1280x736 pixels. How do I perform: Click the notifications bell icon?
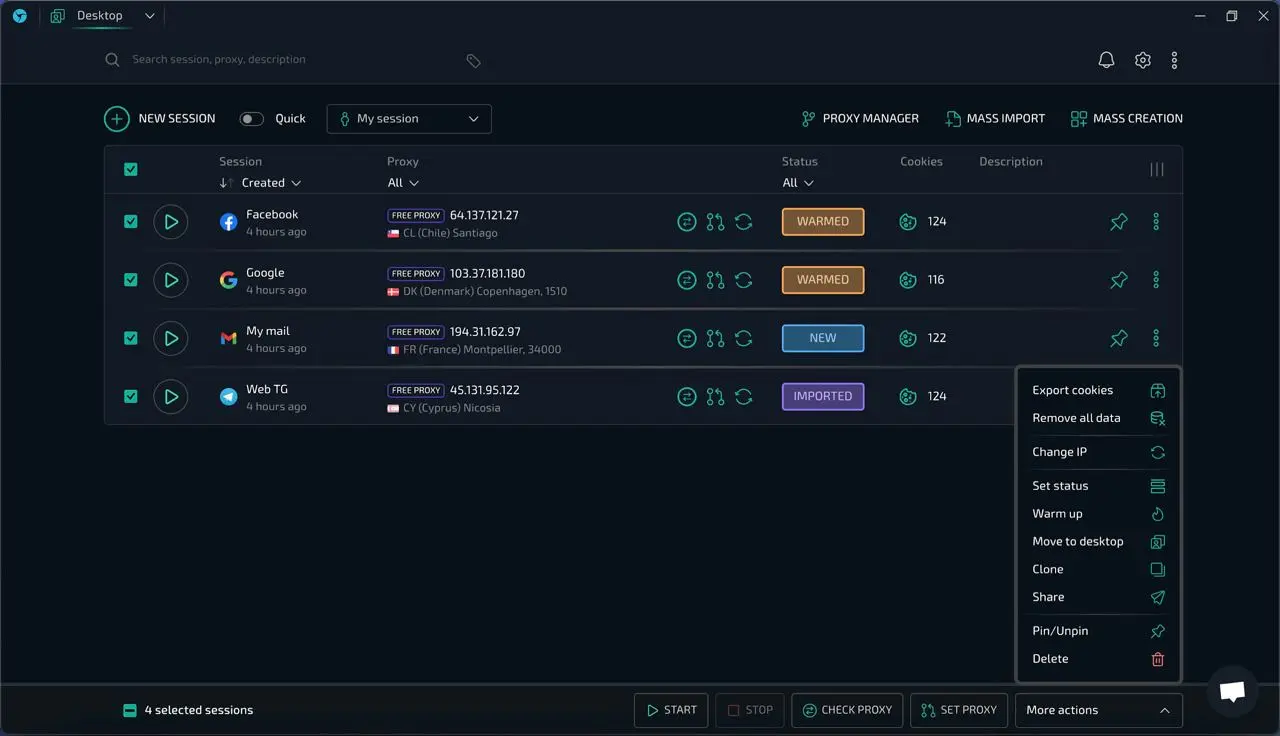pos(1106,60)
